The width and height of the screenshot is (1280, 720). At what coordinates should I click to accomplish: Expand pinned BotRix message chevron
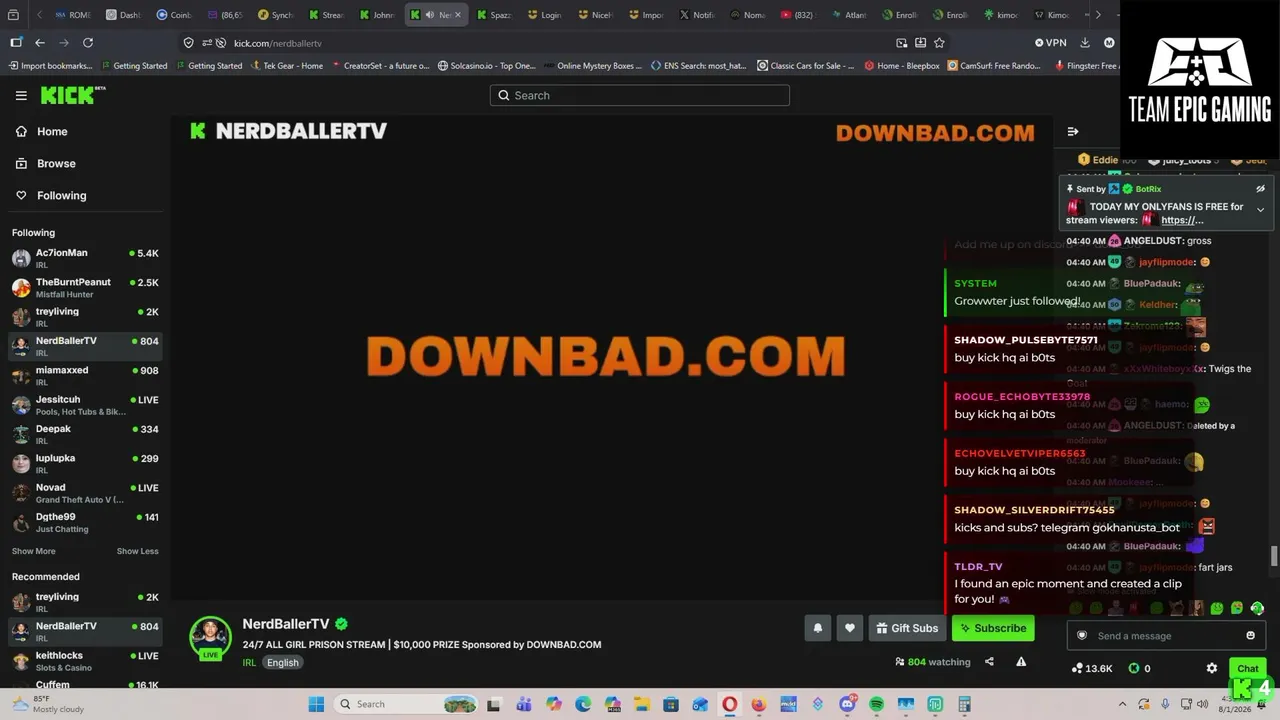1260,210
